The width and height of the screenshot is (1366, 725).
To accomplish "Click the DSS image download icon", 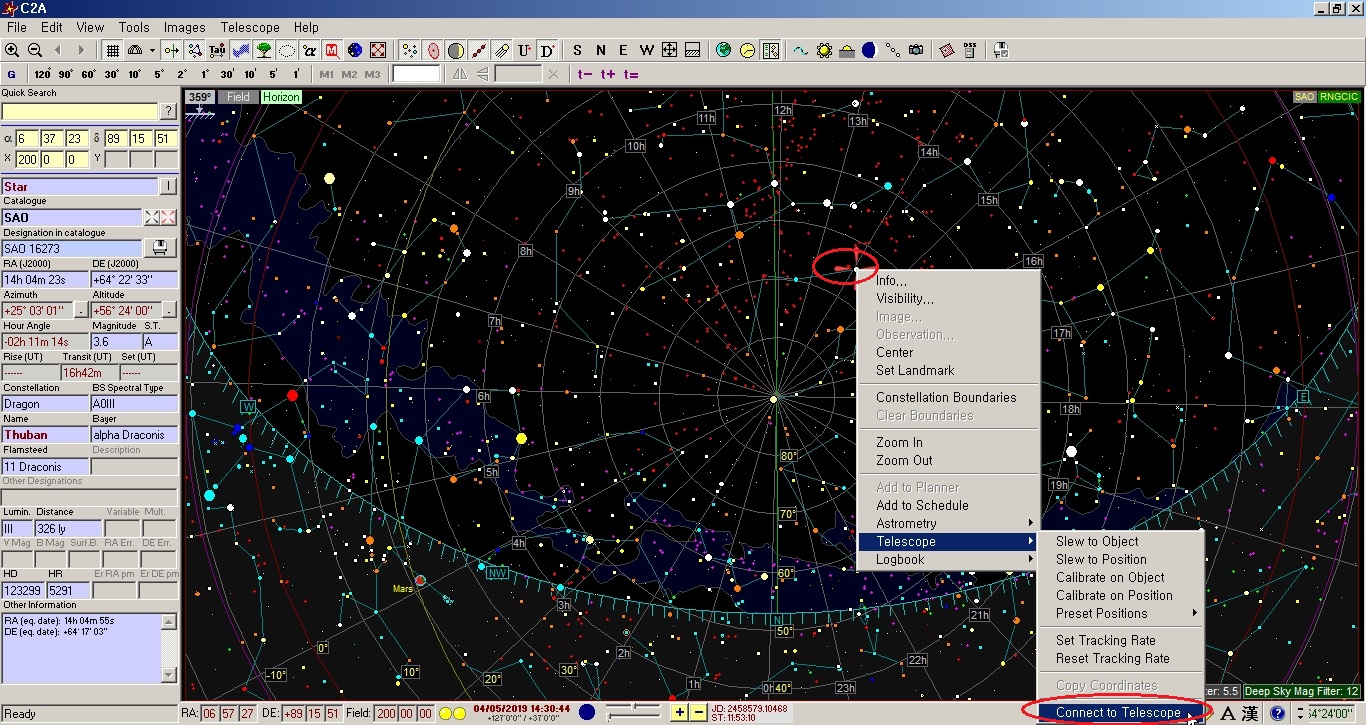I will click(x=971, y=50).
